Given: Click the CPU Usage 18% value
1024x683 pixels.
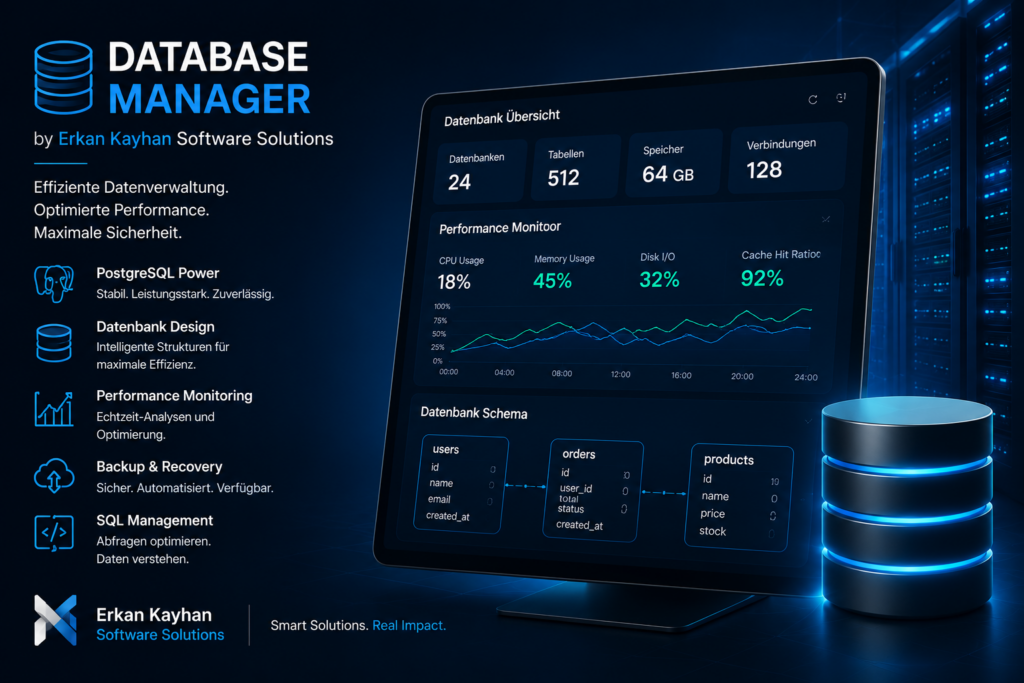Looking at the screenshot, I should [454, 282].
